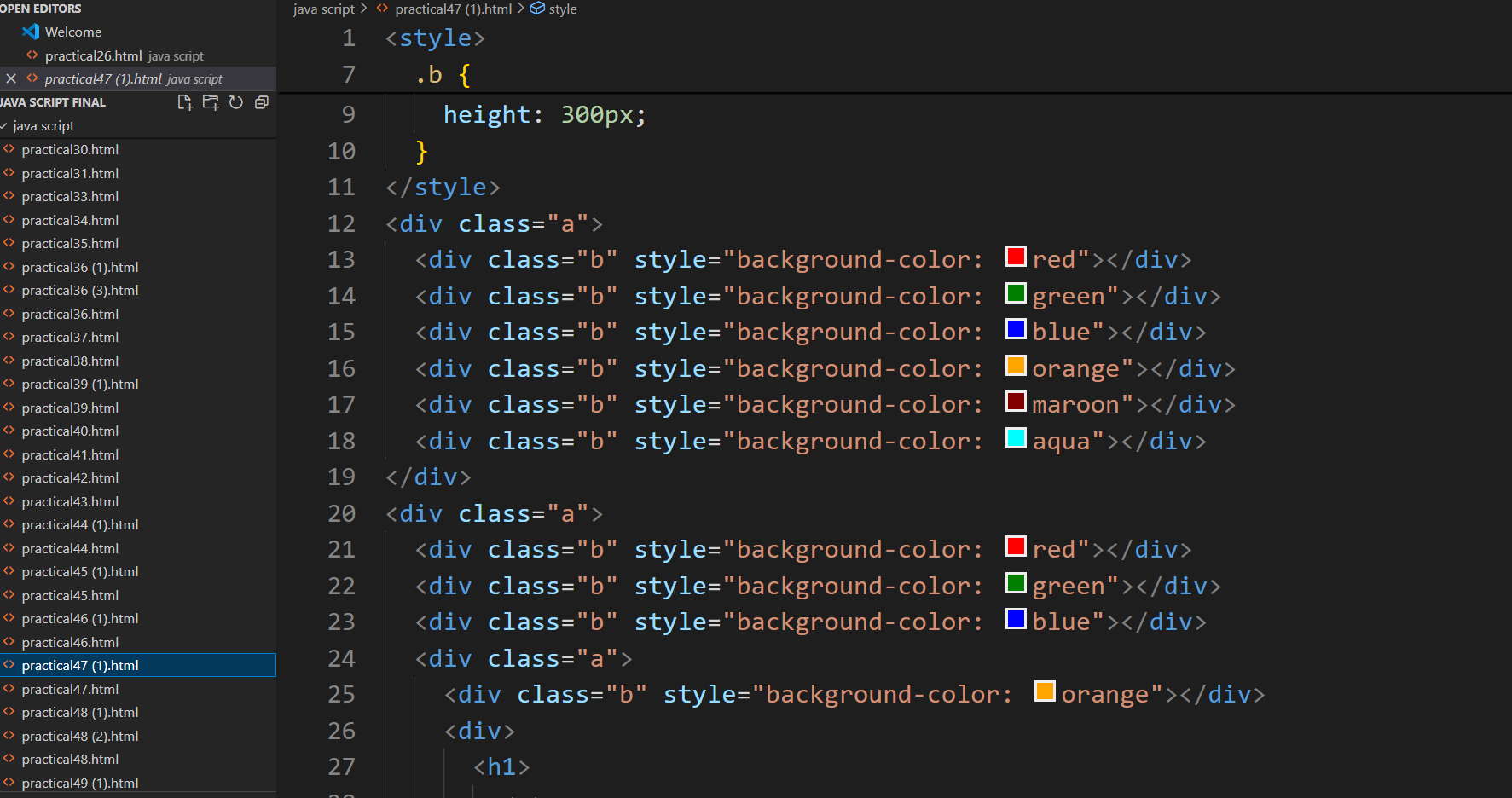Click the java script breadcrumb segment
Screen dimensions: 1512x798
pos(323,9)
